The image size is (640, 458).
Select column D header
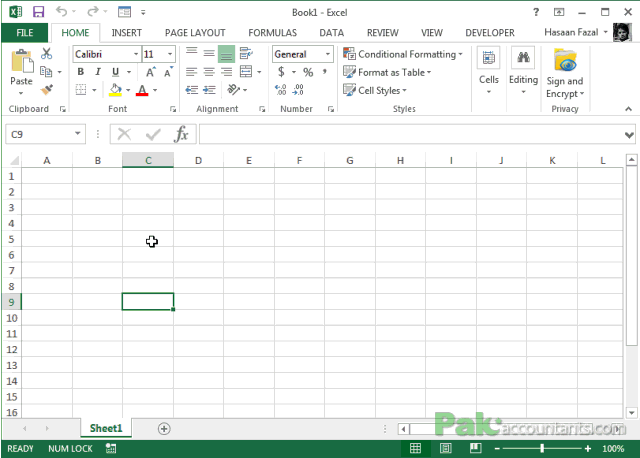tap(198, 160)
